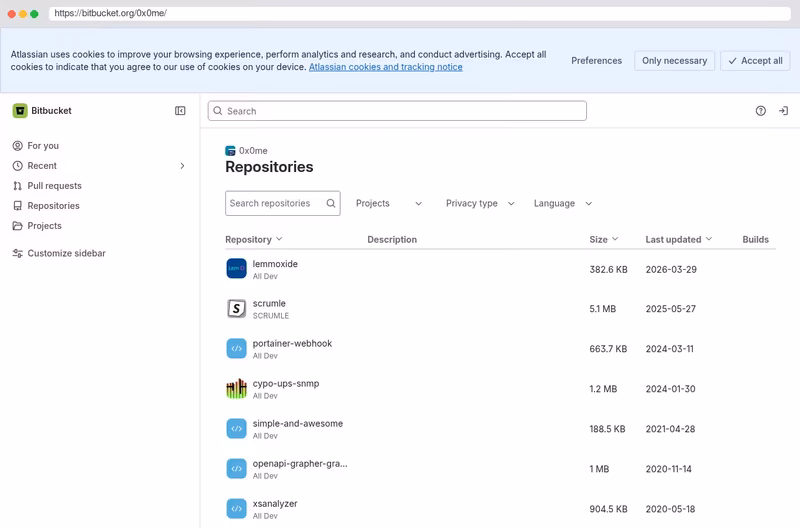Click the browser URL address bar
Viewport: 800px width, 528px height.
coord(420,13)
